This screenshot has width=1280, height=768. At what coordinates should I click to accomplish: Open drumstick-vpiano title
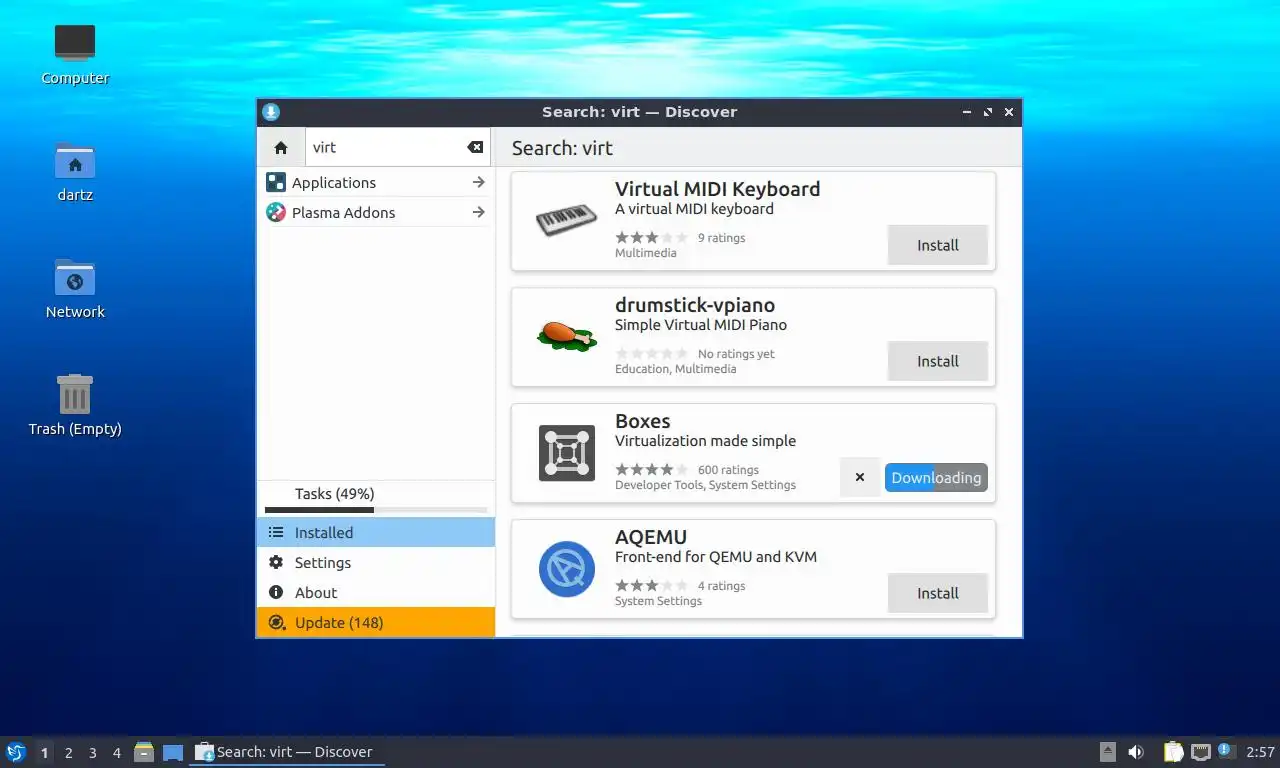point(695,305)
